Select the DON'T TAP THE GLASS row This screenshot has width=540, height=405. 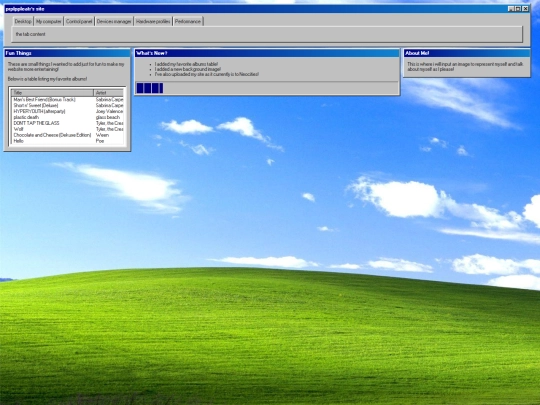point(68,123)
